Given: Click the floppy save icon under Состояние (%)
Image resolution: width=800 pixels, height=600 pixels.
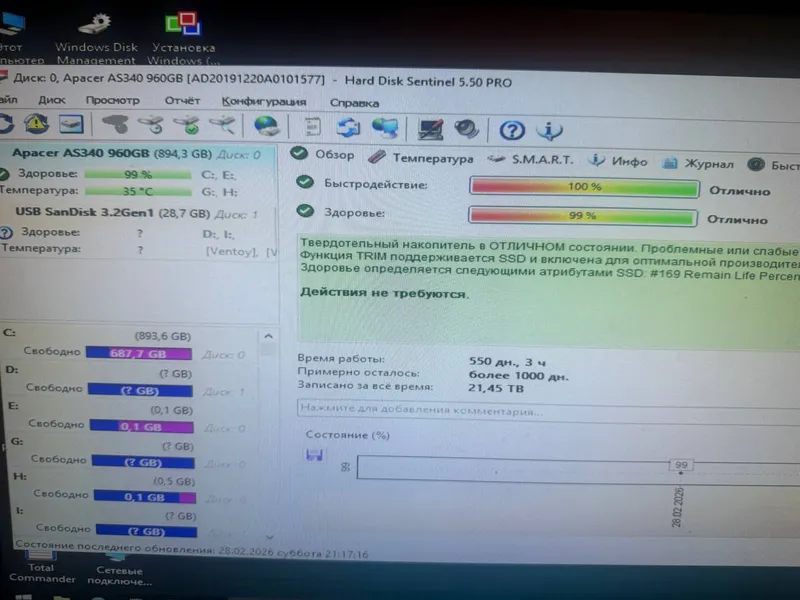Looking at the screenshot, I should click(314, 455).
